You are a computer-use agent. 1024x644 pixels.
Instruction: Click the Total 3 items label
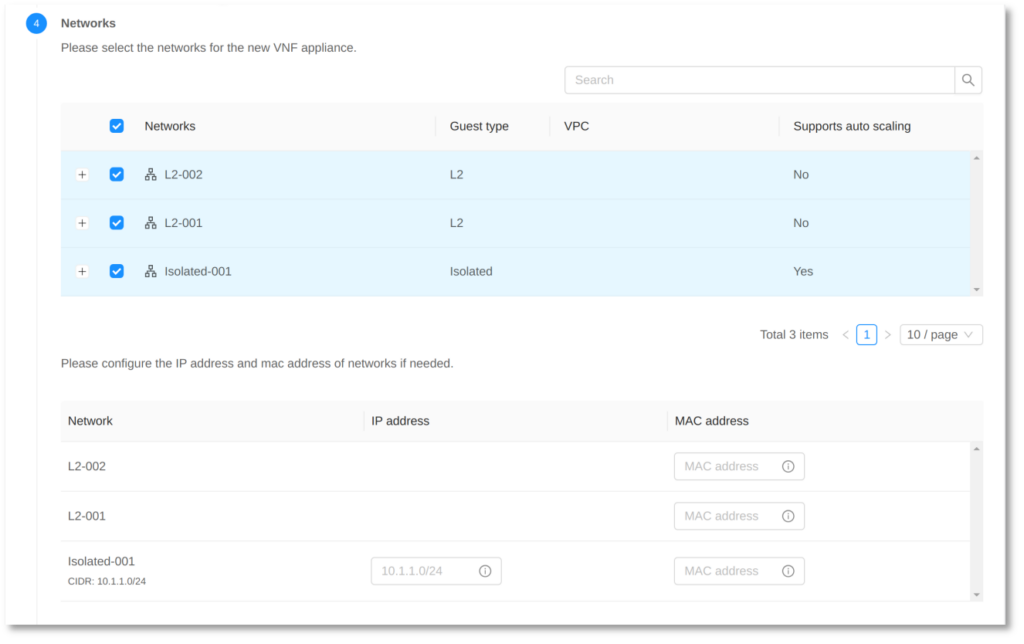[x=794, y=334]
